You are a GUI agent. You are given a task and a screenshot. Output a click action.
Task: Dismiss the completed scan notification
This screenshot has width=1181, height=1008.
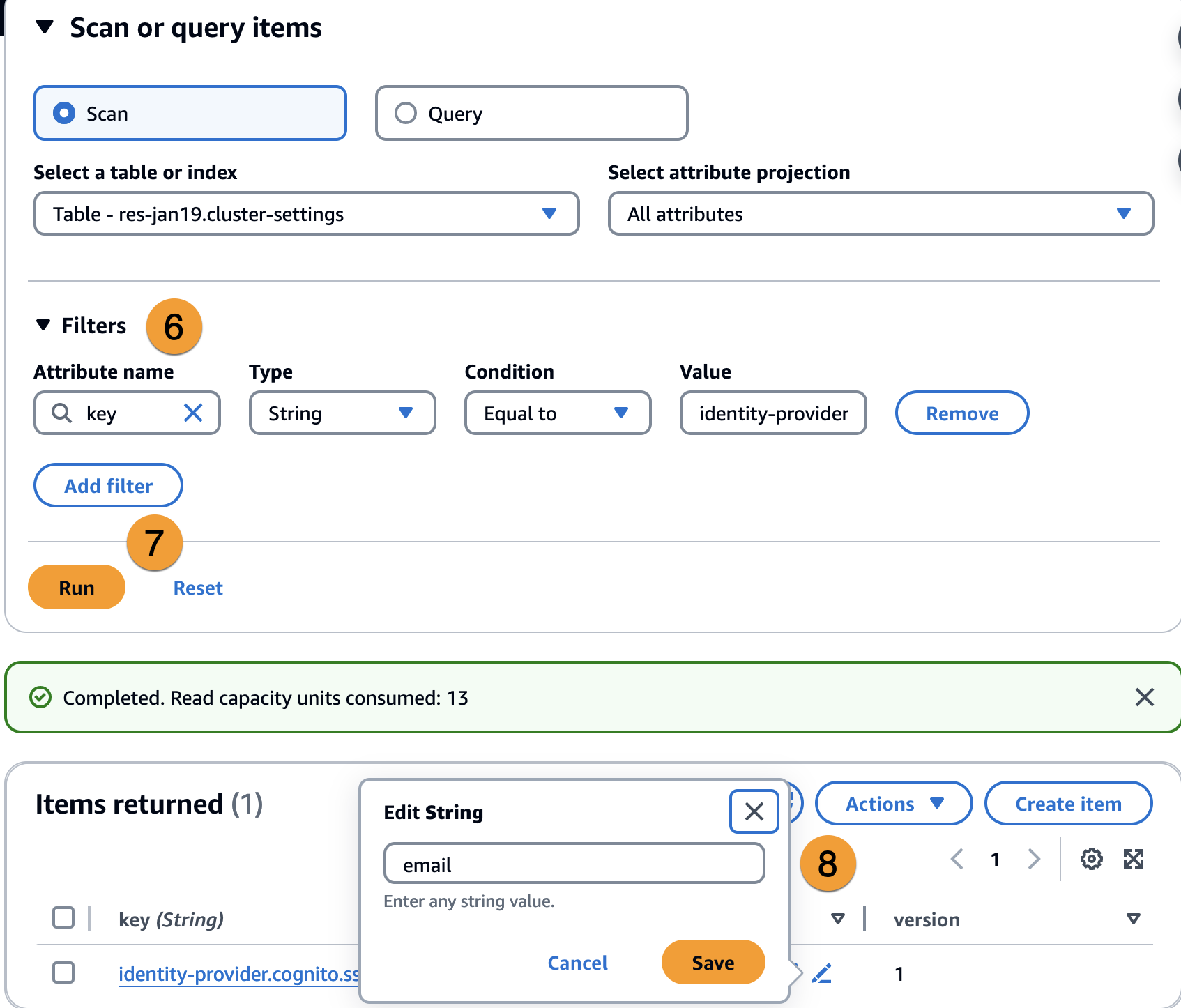(x=1144, y=697)
